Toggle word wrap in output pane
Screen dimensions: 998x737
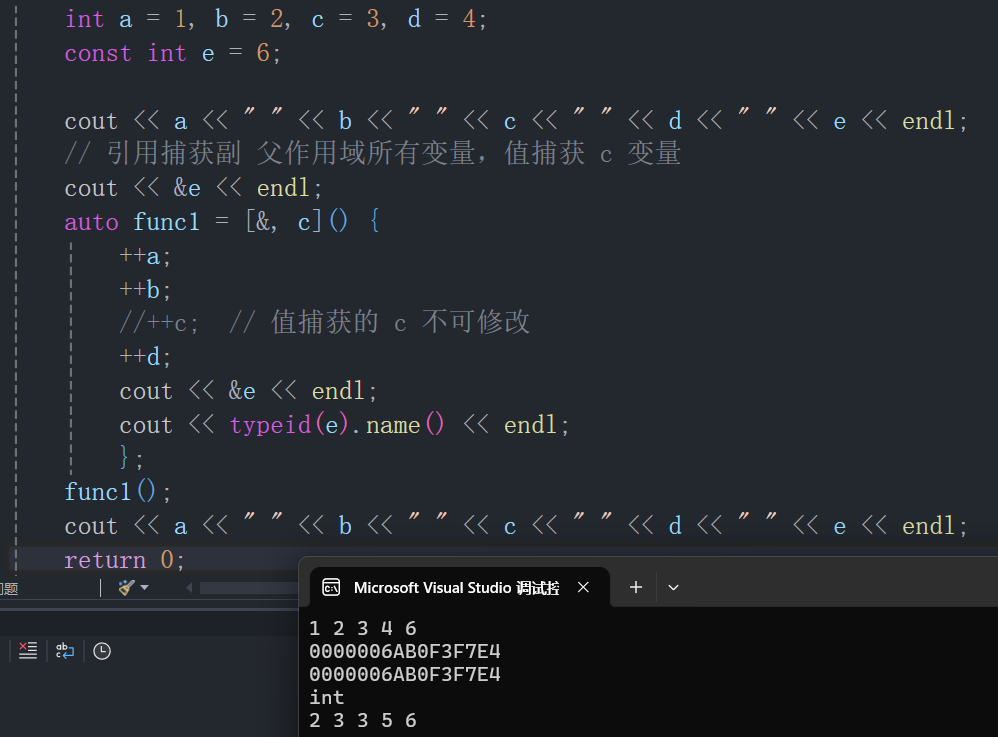(65, 650)
